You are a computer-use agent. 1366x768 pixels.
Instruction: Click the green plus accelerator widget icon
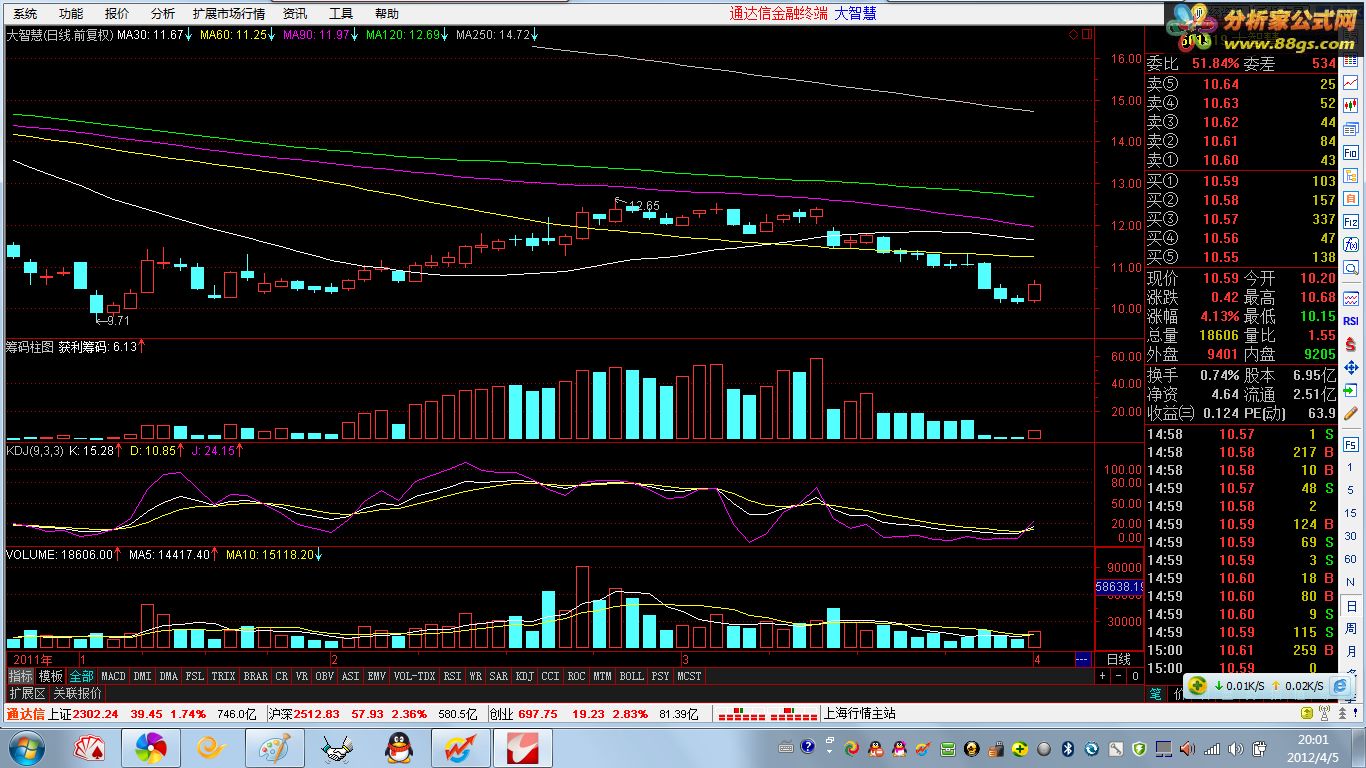(x=1197, y=685)
